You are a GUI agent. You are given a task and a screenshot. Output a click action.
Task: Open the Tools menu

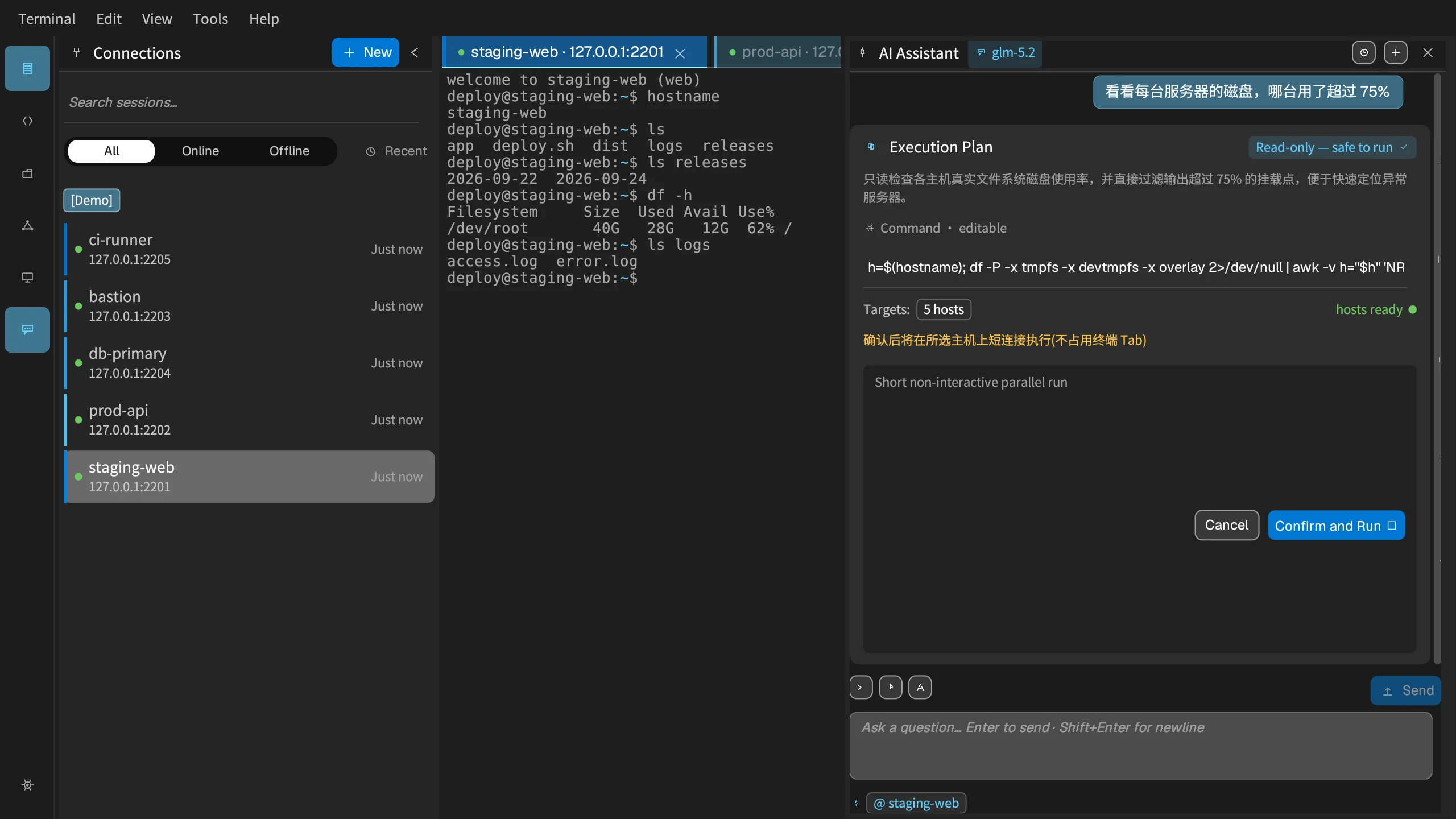(x=210, y=19)
